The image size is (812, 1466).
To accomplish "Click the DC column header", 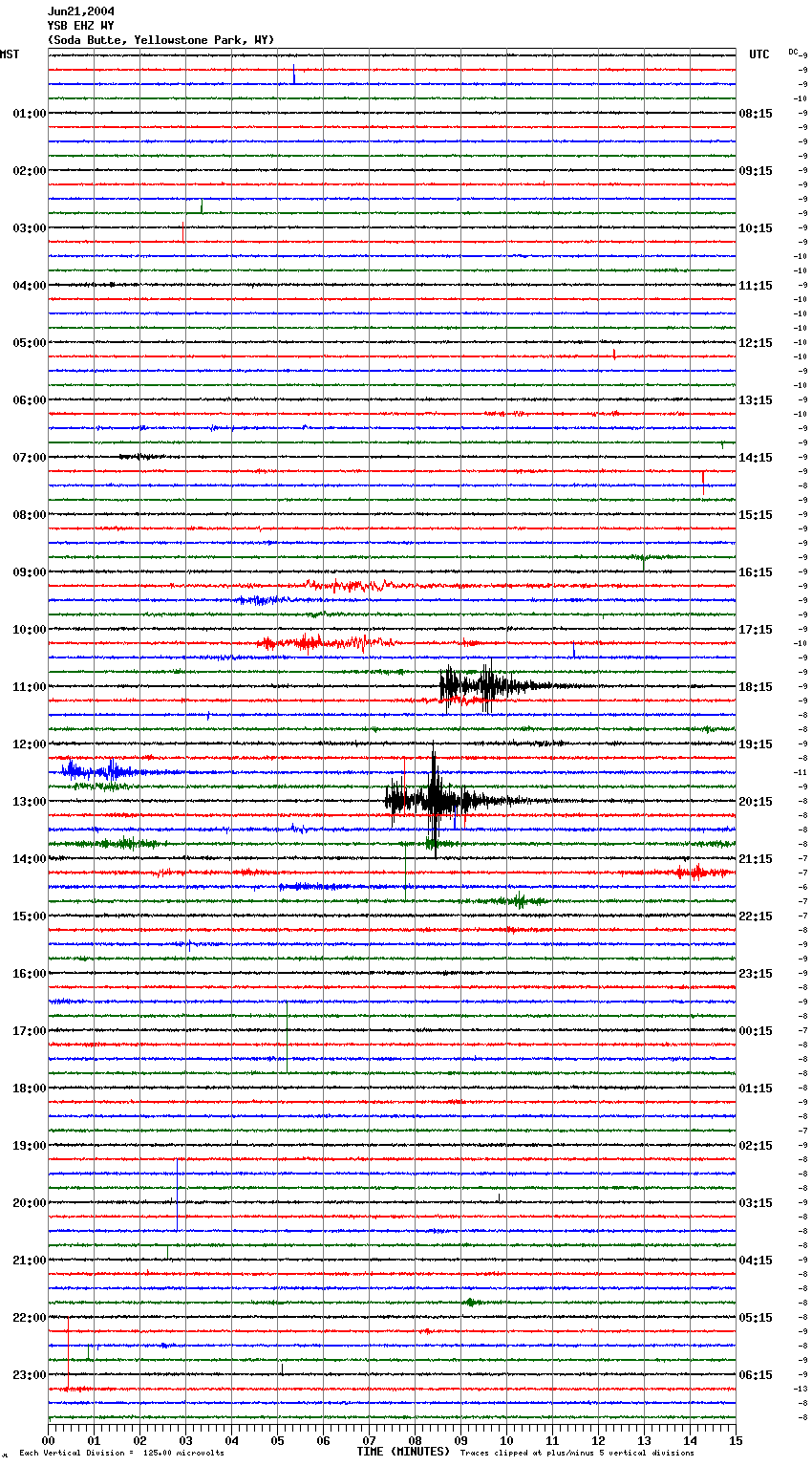I will point(795,52).
